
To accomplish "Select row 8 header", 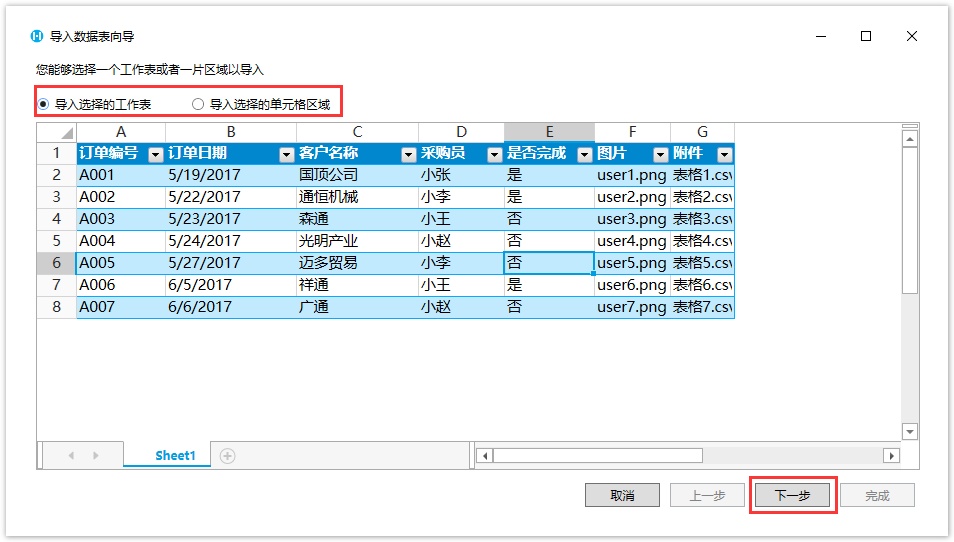I will tap(57, 307).
